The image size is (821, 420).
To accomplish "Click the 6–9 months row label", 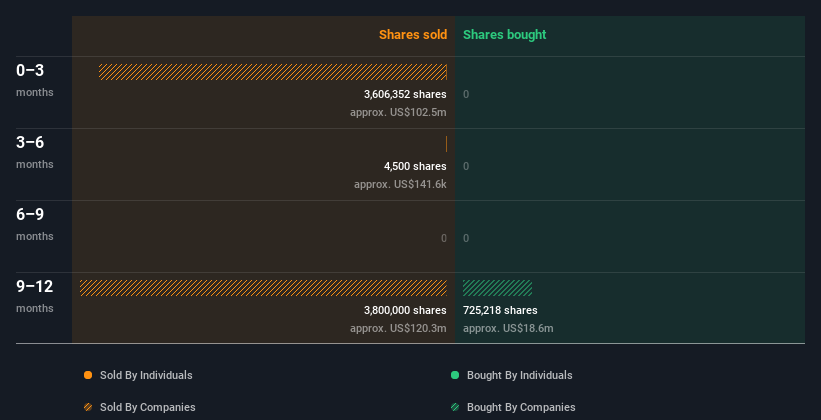I will 35,224.
